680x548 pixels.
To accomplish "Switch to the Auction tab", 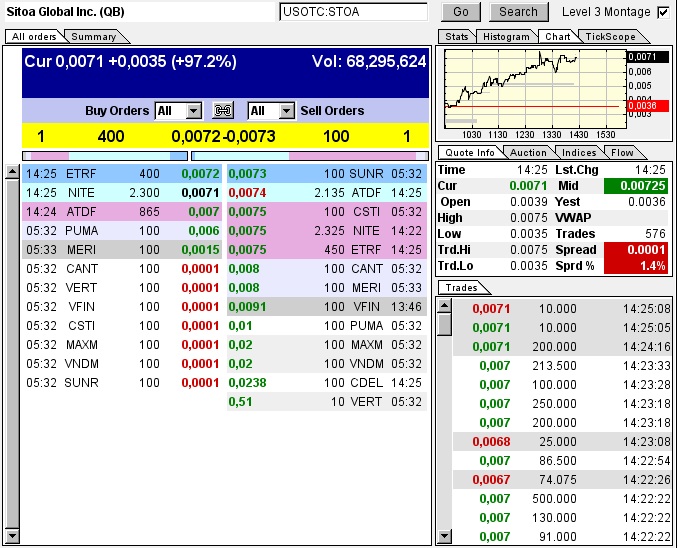I will [x=528, y=153].
